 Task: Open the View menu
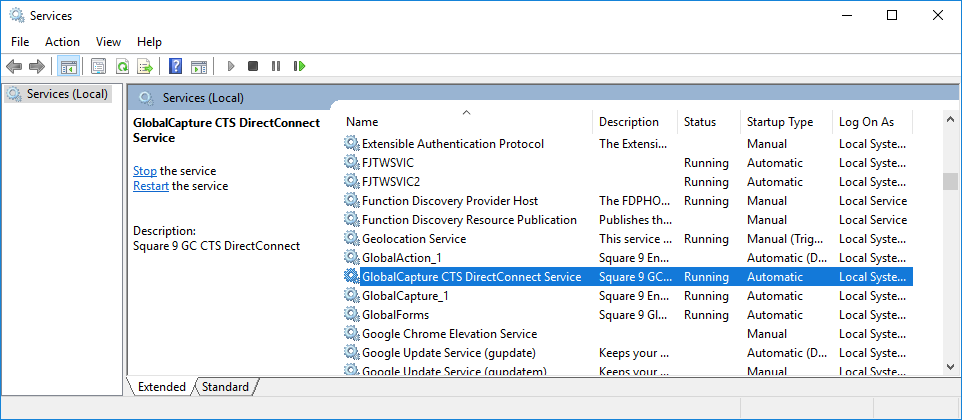[108, 42]
